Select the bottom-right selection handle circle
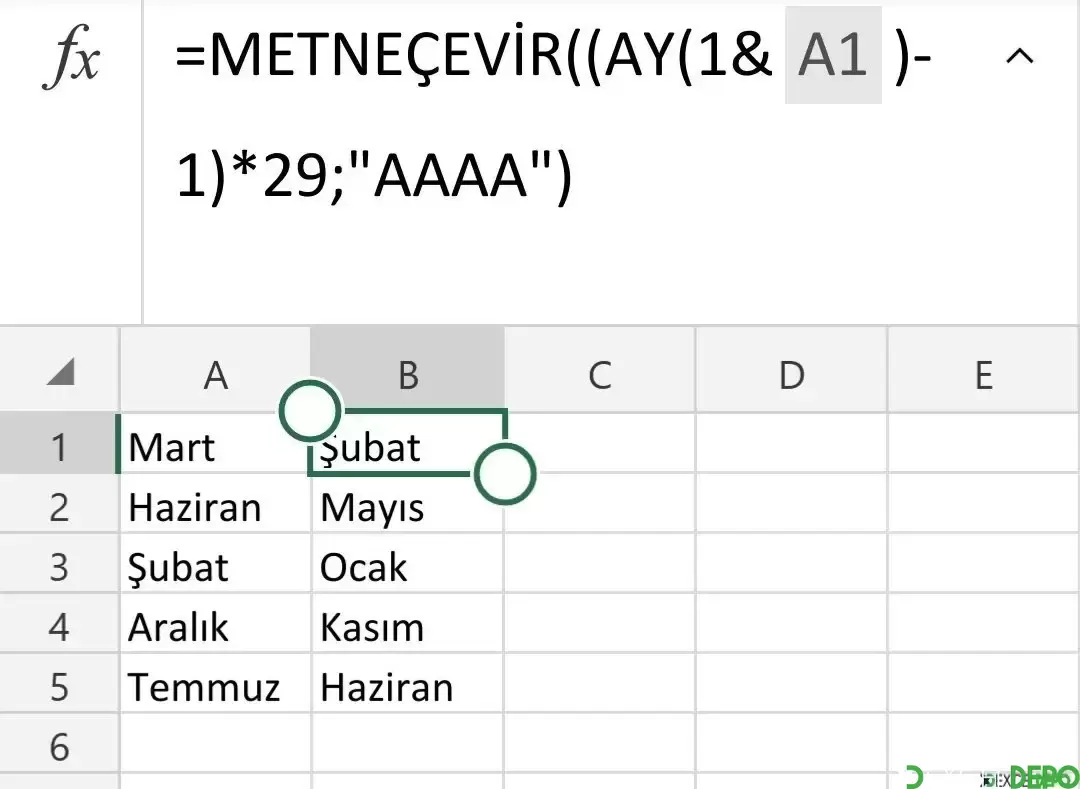The height and width of the screenshot is (789, 1080). click(x=505, y=474)
